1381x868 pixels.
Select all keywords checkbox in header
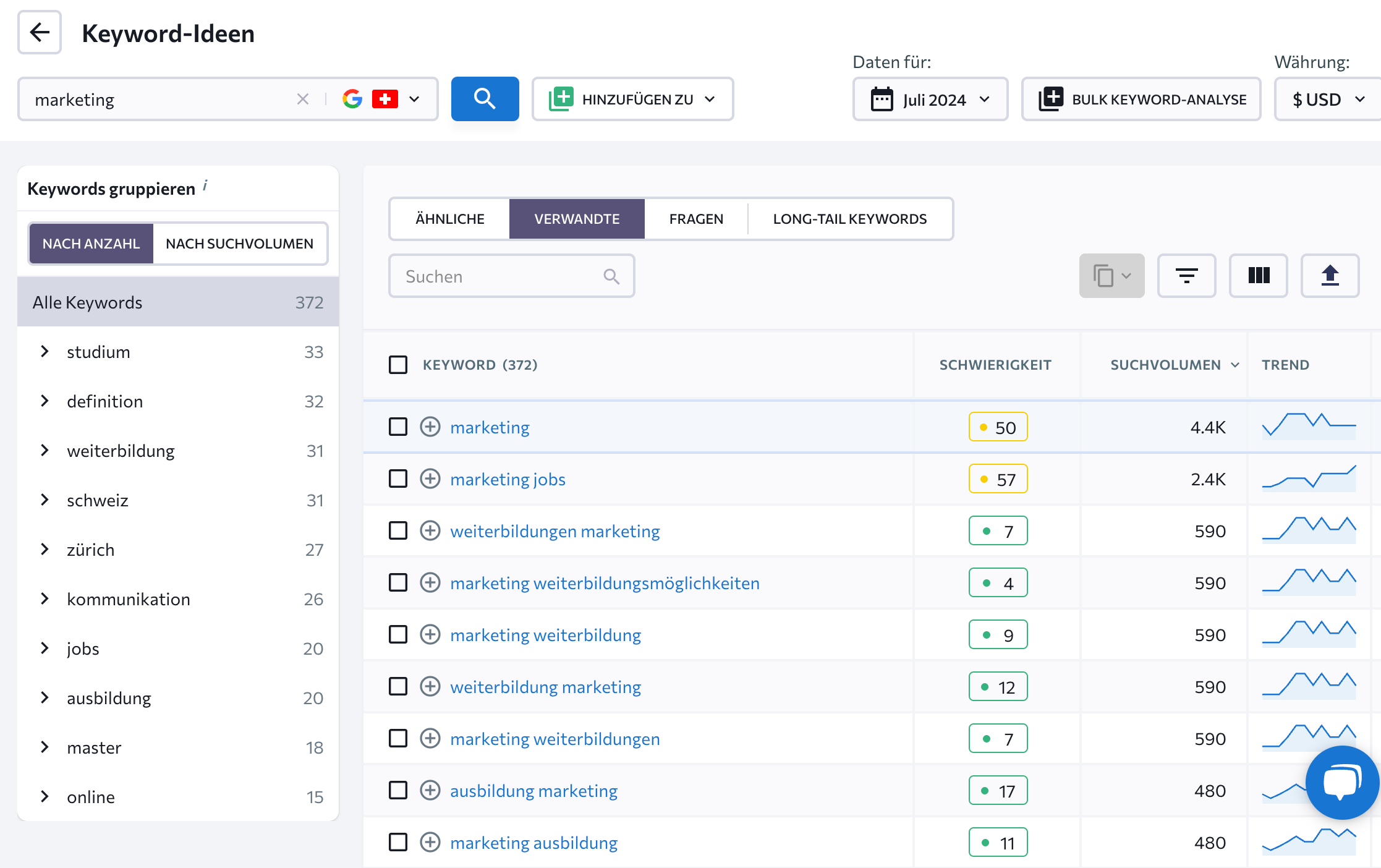(x=398, y=365)
